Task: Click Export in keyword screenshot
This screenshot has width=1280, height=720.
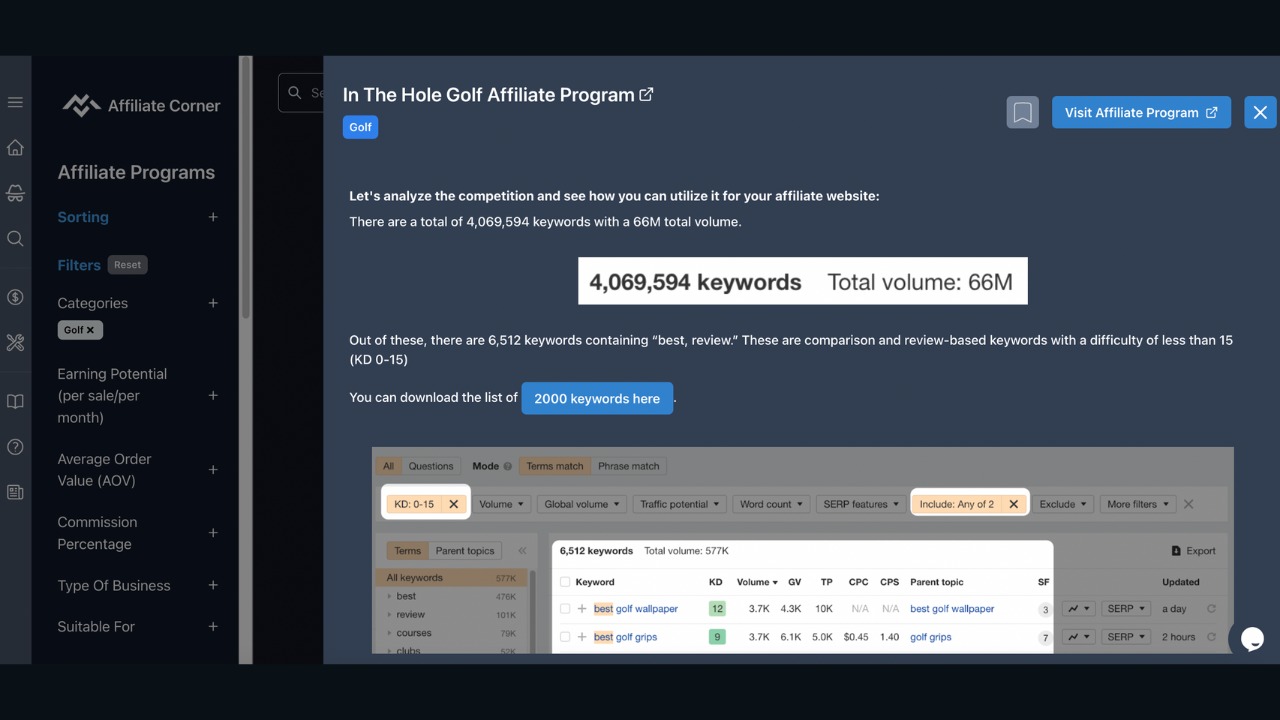Action: (x=1194, y=551)
